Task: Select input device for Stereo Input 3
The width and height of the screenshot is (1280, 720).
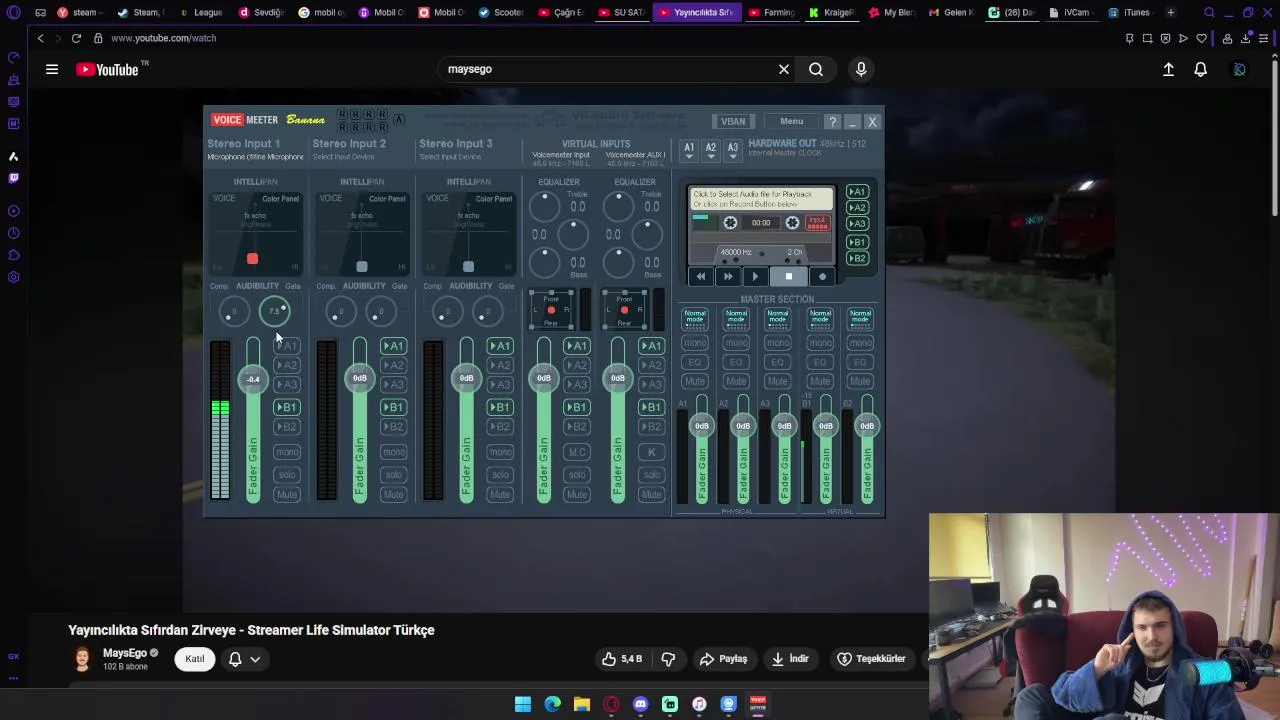Action: point(450,157)
